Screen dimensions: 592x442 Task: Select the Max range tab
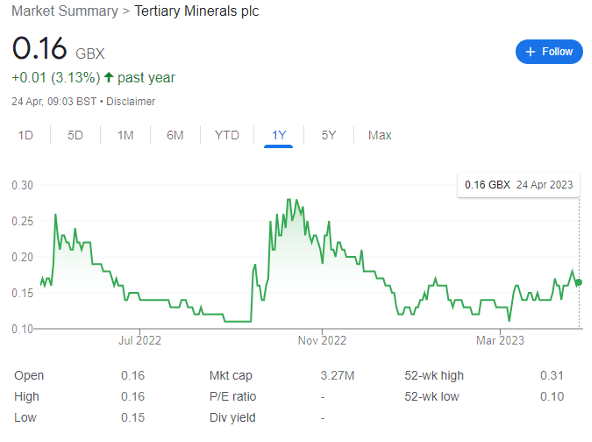(x=380, y=135)
